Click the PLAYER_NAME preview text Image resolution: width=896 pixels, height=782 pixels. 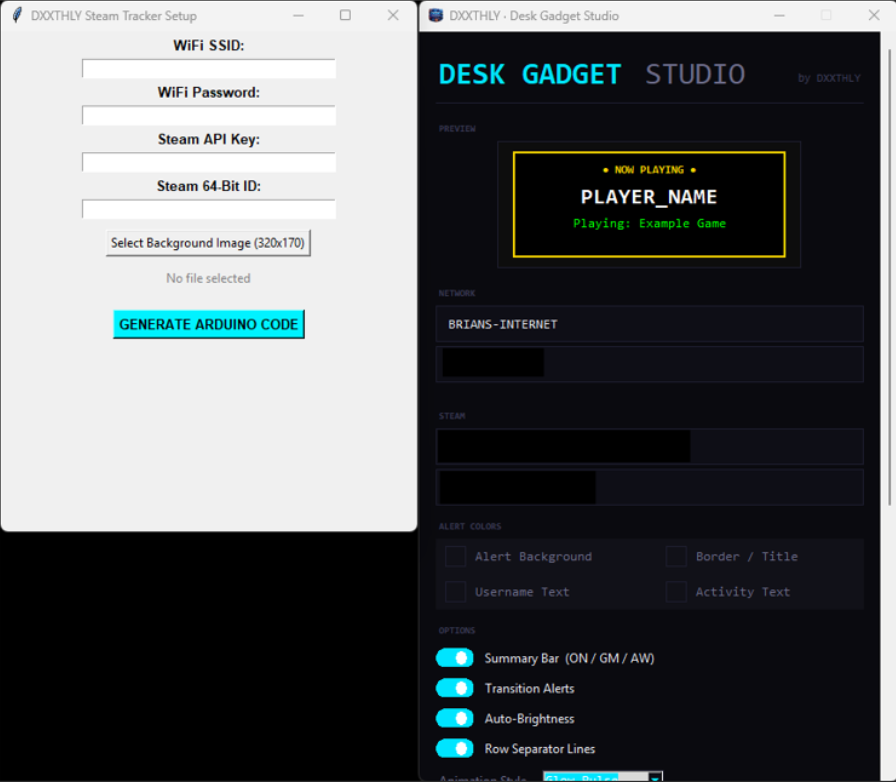point(649,197)
